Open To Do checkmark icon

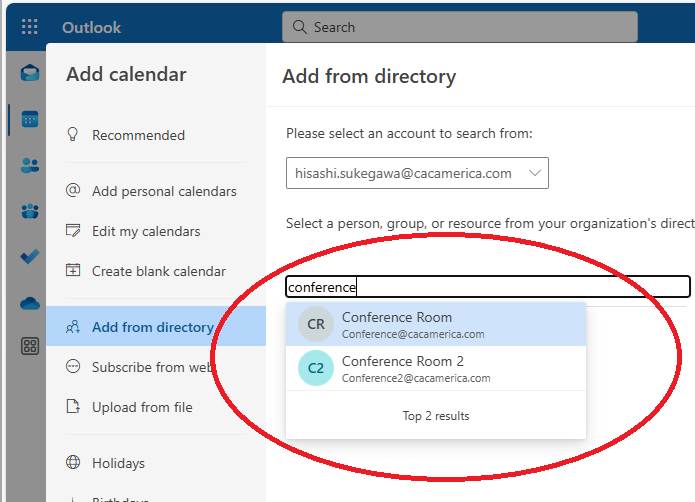30,257
